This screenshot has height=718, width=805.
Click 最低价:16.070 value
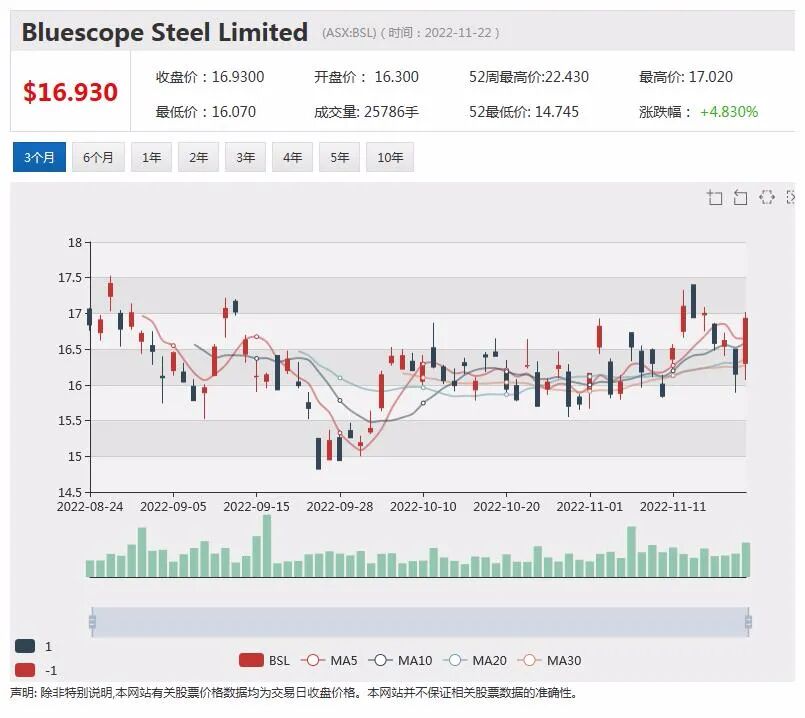click(x=206, y=111)
